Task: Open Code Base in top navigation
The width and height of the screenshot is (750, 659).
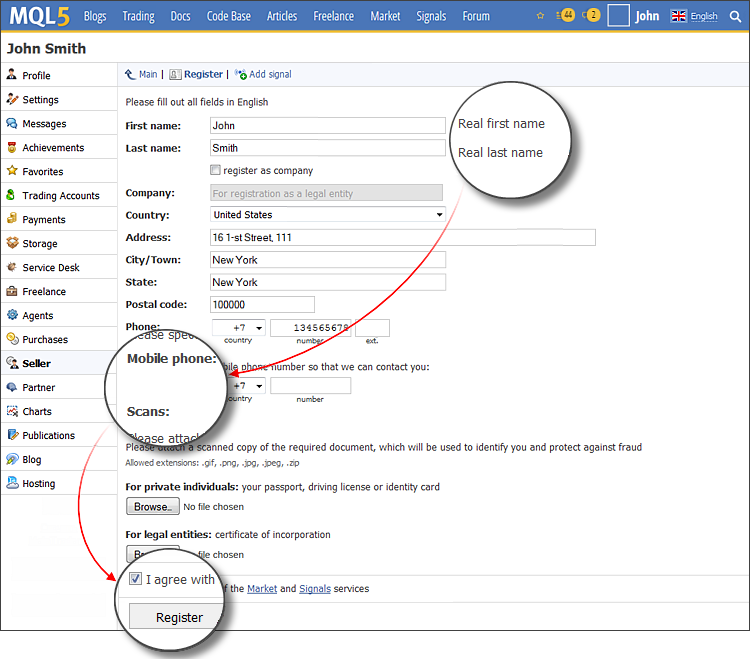Action: click(229, 16)
